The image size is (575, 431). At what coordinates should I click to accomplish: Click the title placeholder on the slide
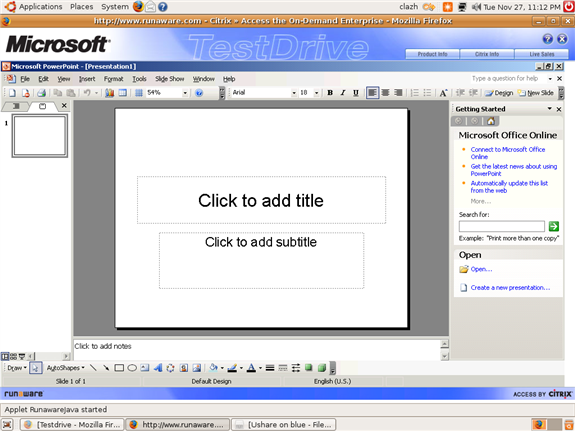(x=261, y=200)
